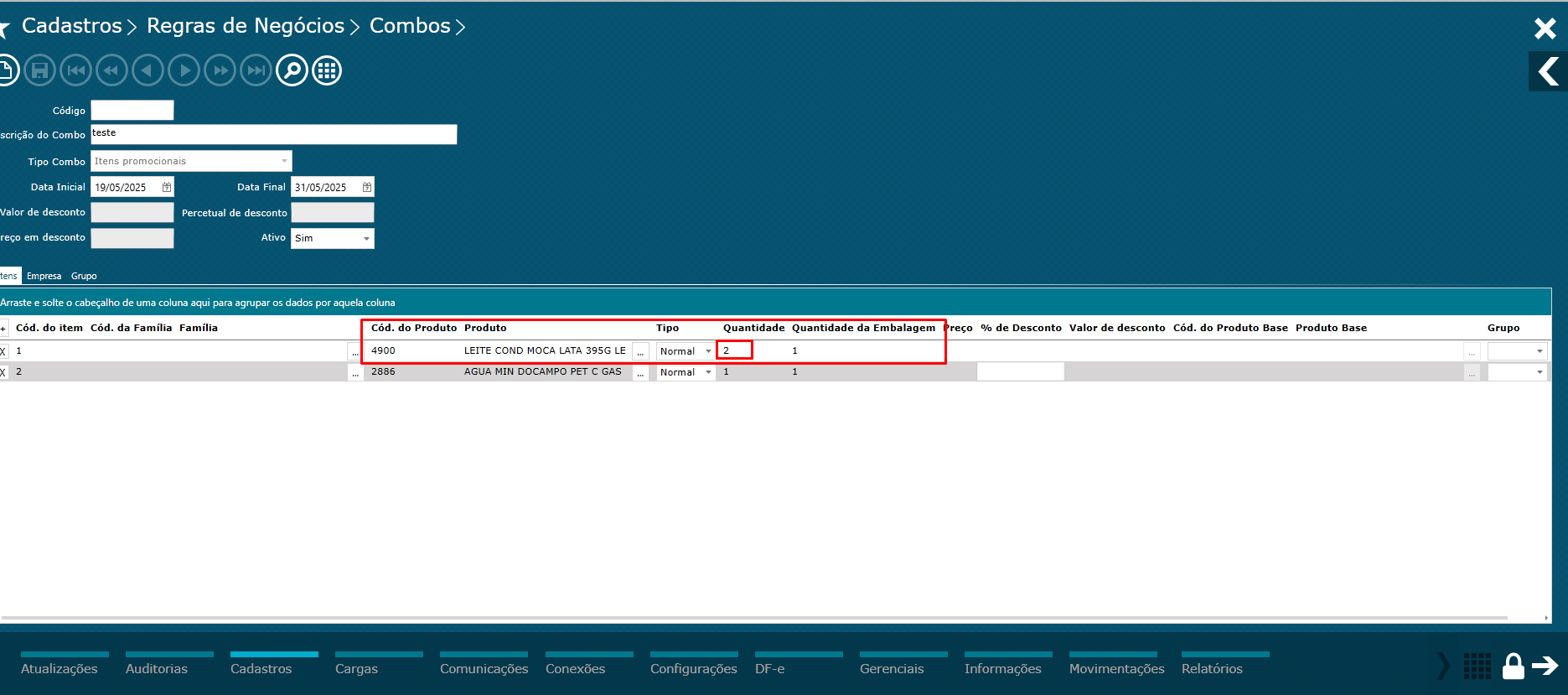Click % de Desconto cell in row 2
The width and height of the screenshot is (1568, 695).
coord(1021,371)
